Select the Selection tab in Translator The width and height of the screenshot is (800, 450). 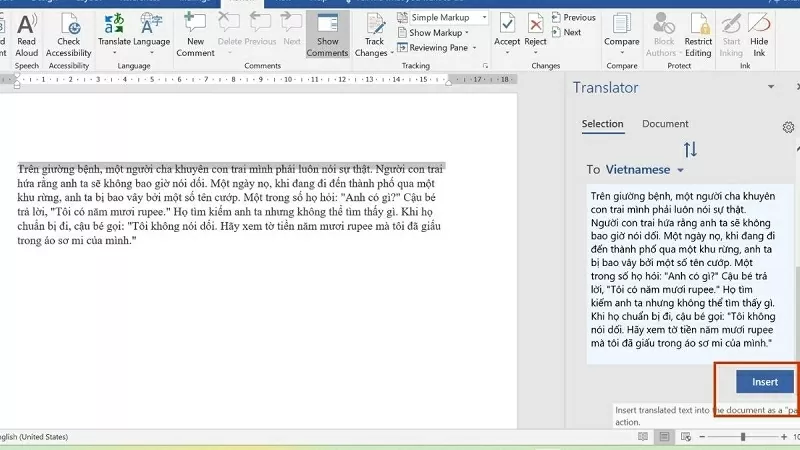[x=602, y=124]
